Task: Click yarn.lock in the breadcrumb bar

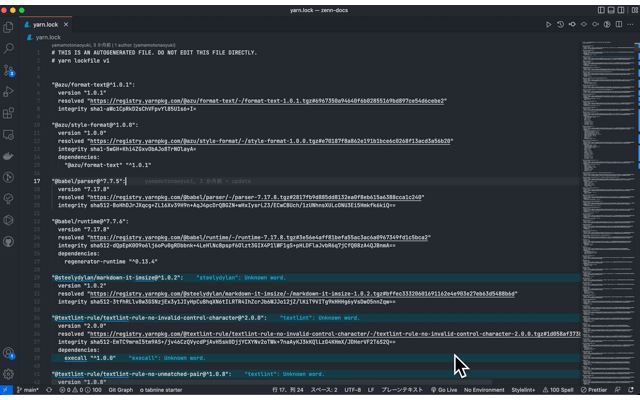Action: point(48,37)
